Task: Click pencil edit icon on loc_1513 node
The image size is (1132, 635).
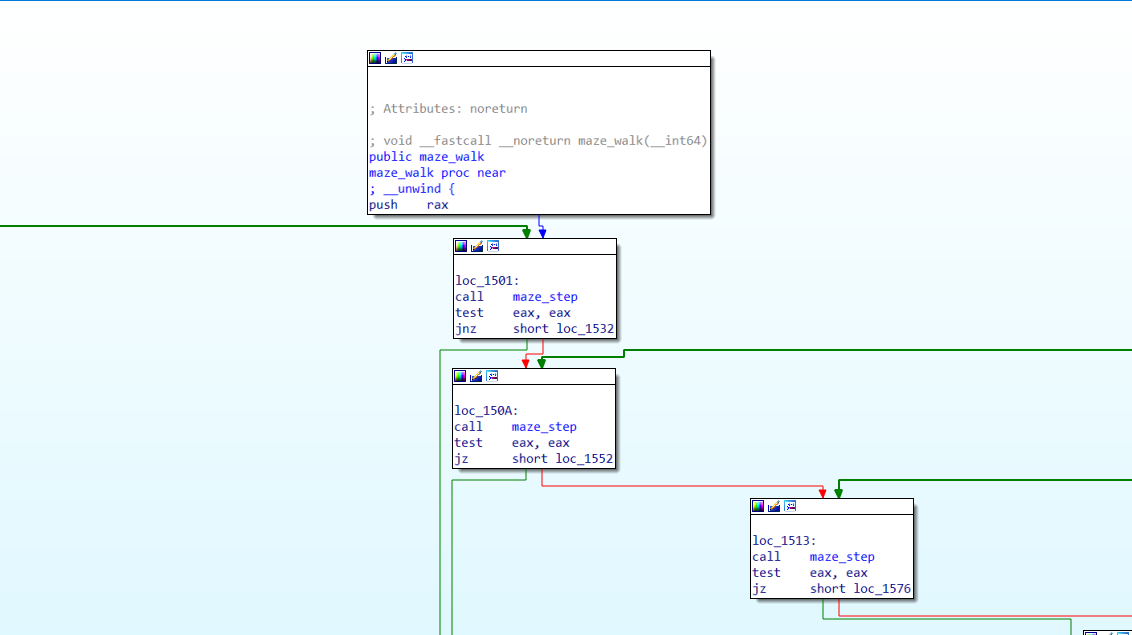Action: pos(774,506)
